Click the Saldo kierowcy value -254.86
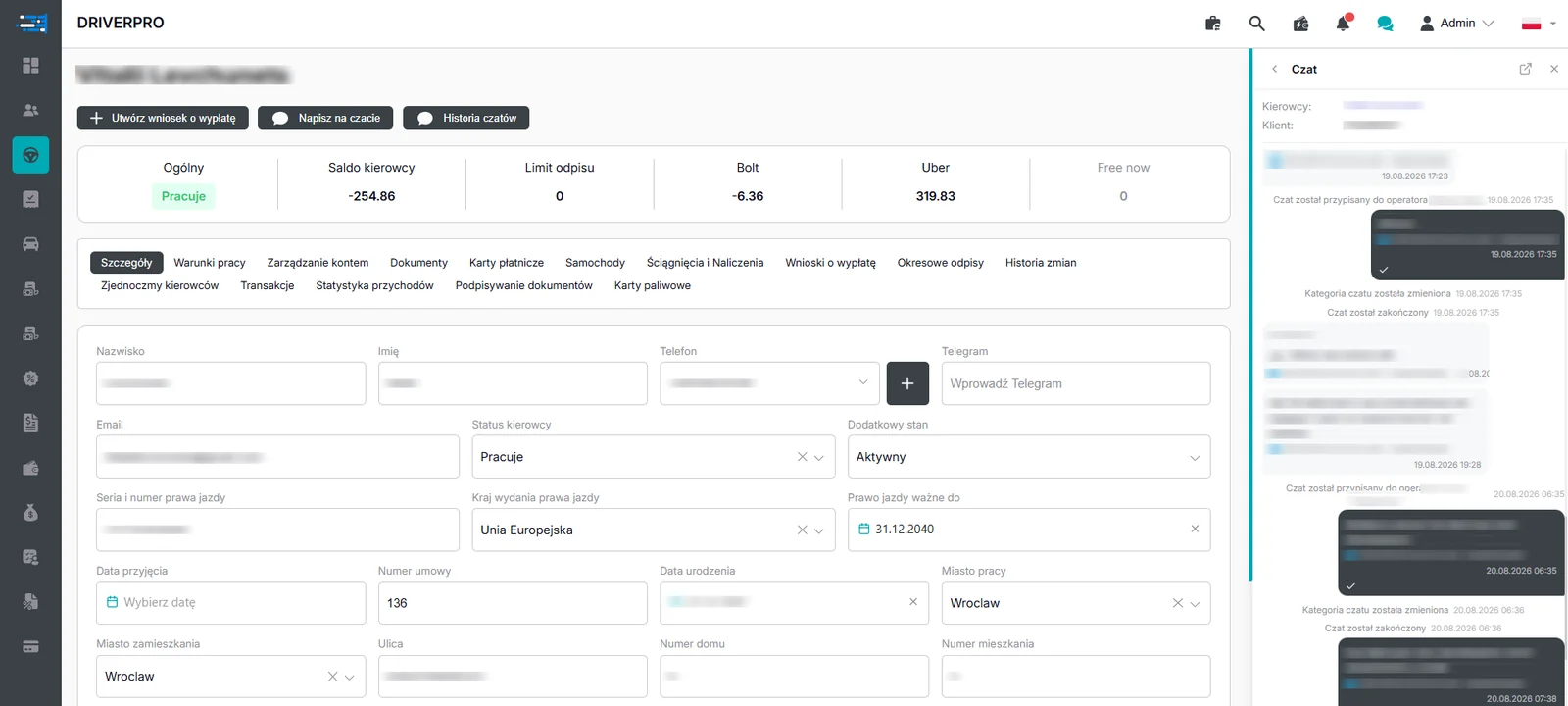The image size is (1568, 706). [371, 196]
